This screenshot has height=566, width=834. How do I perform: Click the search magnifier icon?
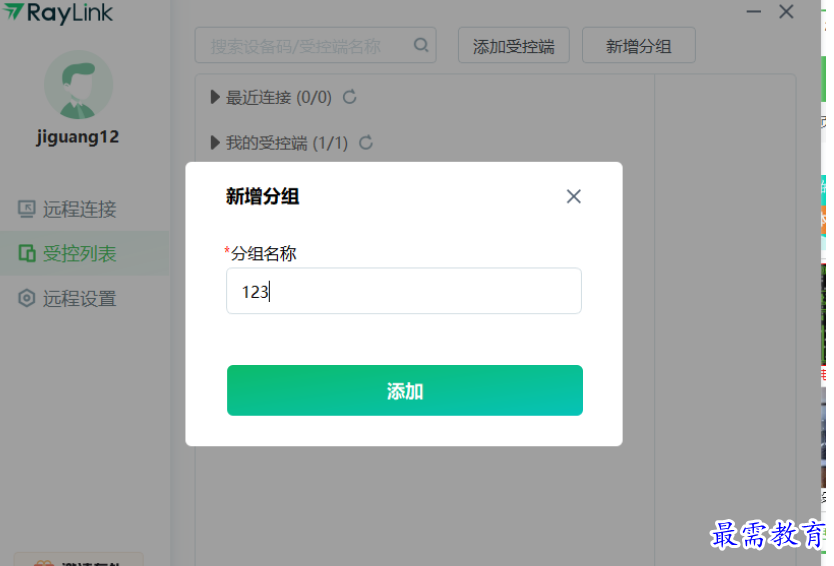click(x=421, y=45)
